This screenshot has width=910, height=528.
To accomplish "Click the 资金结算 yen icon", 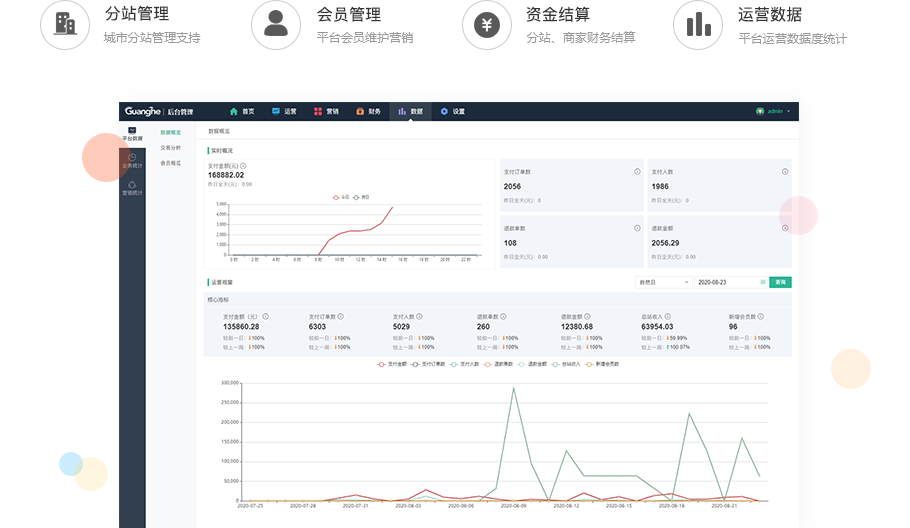I will [x=487, y=25].
